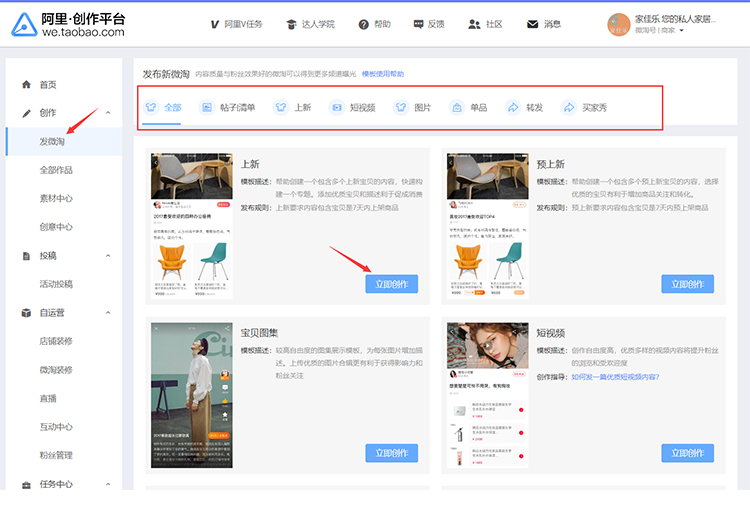Collapse the 创作 sidebar section
The height and width of the screenshot is (520, 750).
[108, 113]
